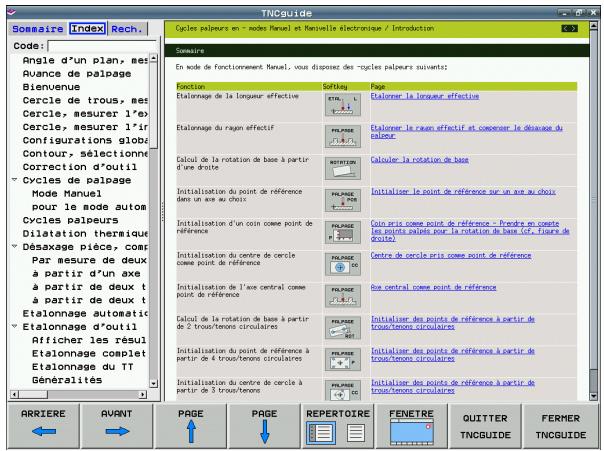Screen dimensions: 604x451
Task: Toggle the REPERTOIRE directory view softkey
Action: [338, 426]
